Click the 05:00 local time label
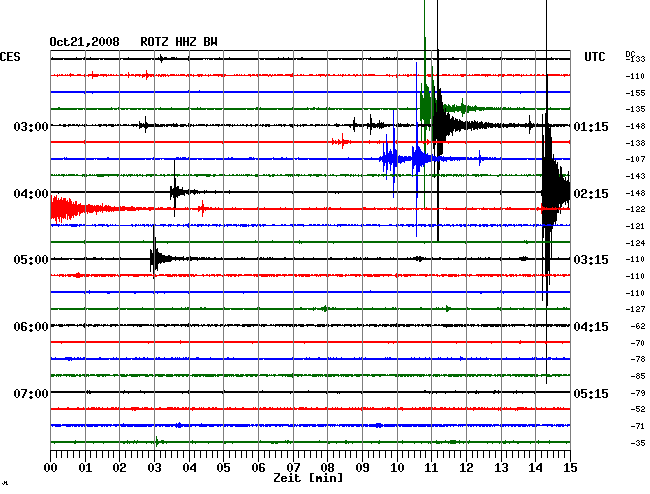Screen dimensions: 650x494 [31, 260]
